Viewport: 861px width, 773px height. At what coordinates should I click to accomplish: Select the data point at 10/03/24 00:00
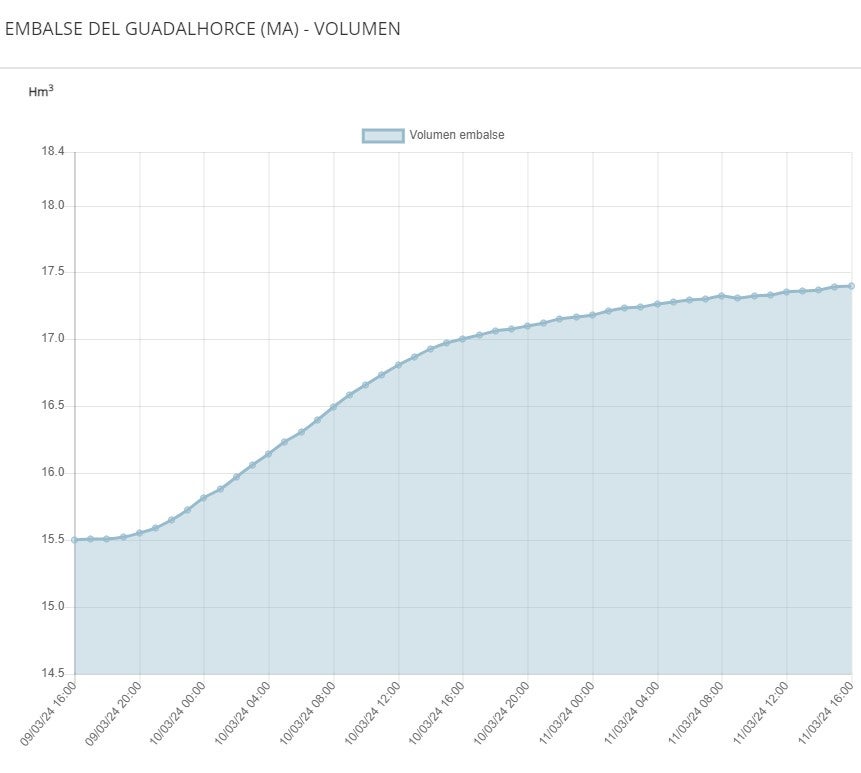(204, 498)
